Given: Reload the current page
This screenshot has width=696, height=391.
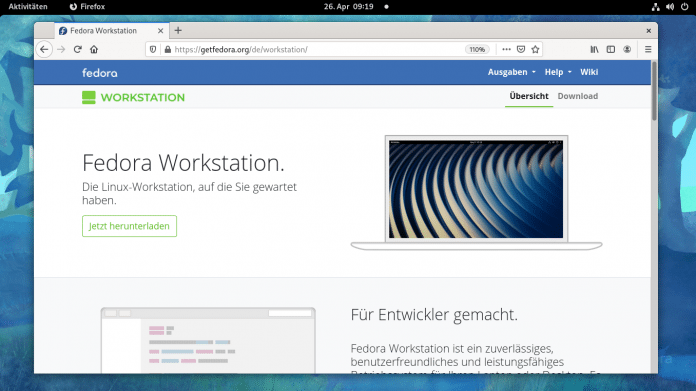Looking at the screenshot, I should tap(78, 49).
